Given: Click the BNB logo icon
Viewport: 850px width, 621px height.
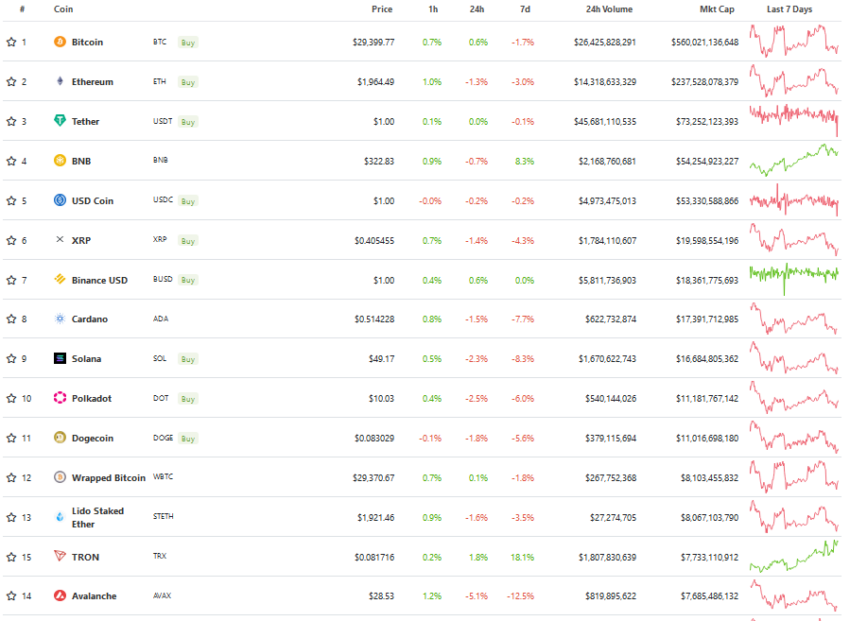Looking at the screenshot, I should pyautogui.click(x=60, y=160).
